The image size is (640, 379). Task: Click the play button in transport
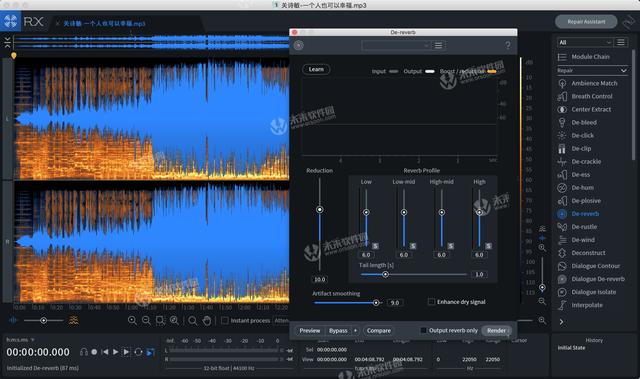[116, 352]
